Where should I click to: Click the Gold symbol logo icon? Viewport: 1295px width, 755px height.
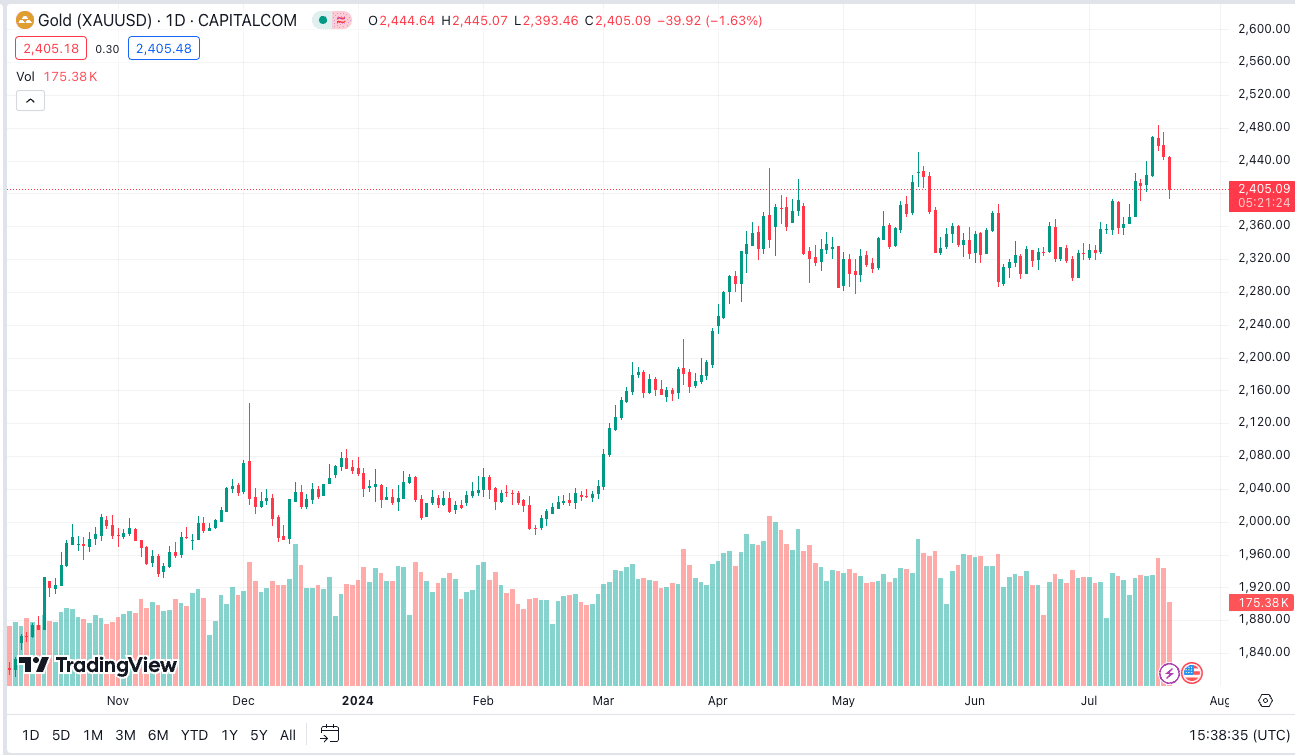pos(25,20)
